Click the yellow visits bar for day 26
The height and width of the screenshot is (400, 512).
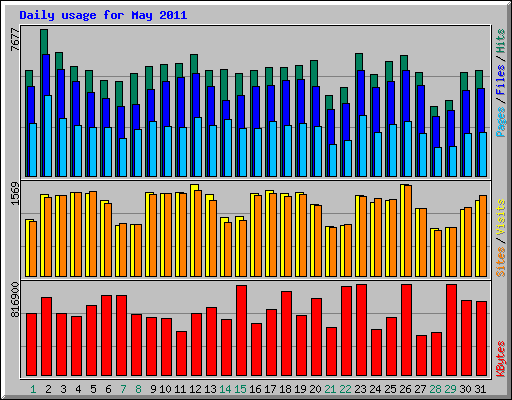click(x=403, y=231)
